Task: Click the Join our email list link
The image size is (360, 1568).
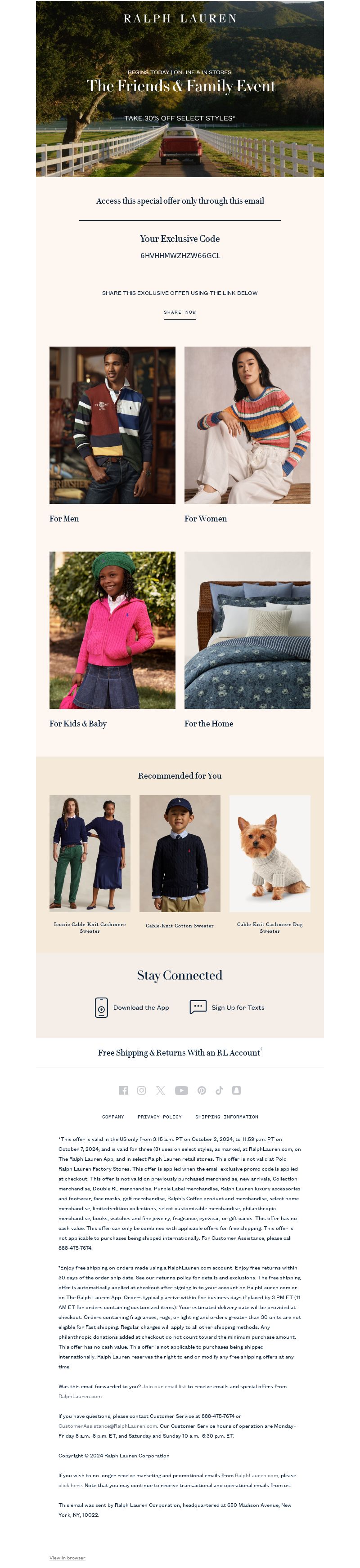Action: [x=164, y=1386]
